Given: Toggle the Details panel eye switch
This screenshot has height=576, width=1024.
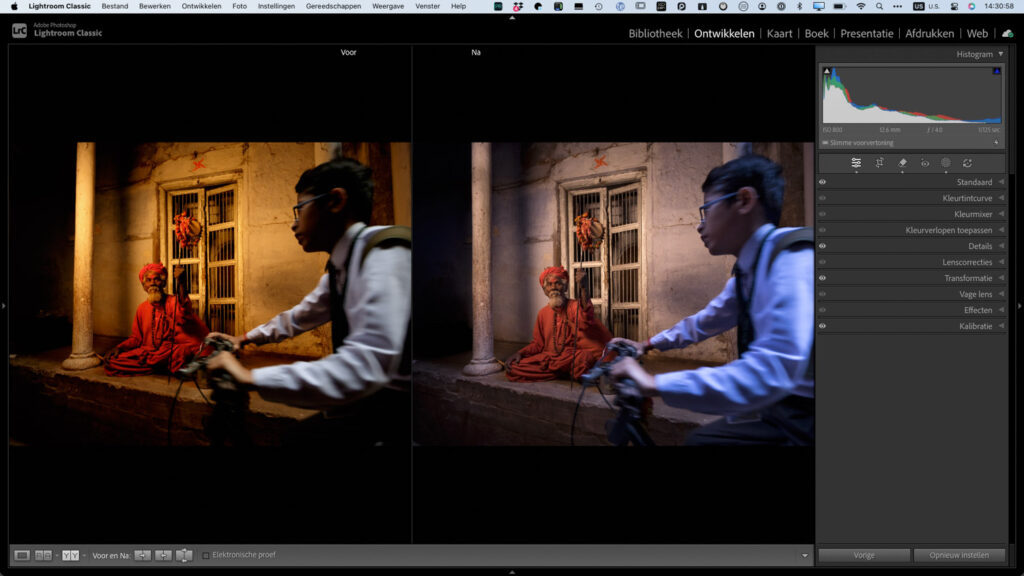Looking at the screenshot, I should point(822,246).
